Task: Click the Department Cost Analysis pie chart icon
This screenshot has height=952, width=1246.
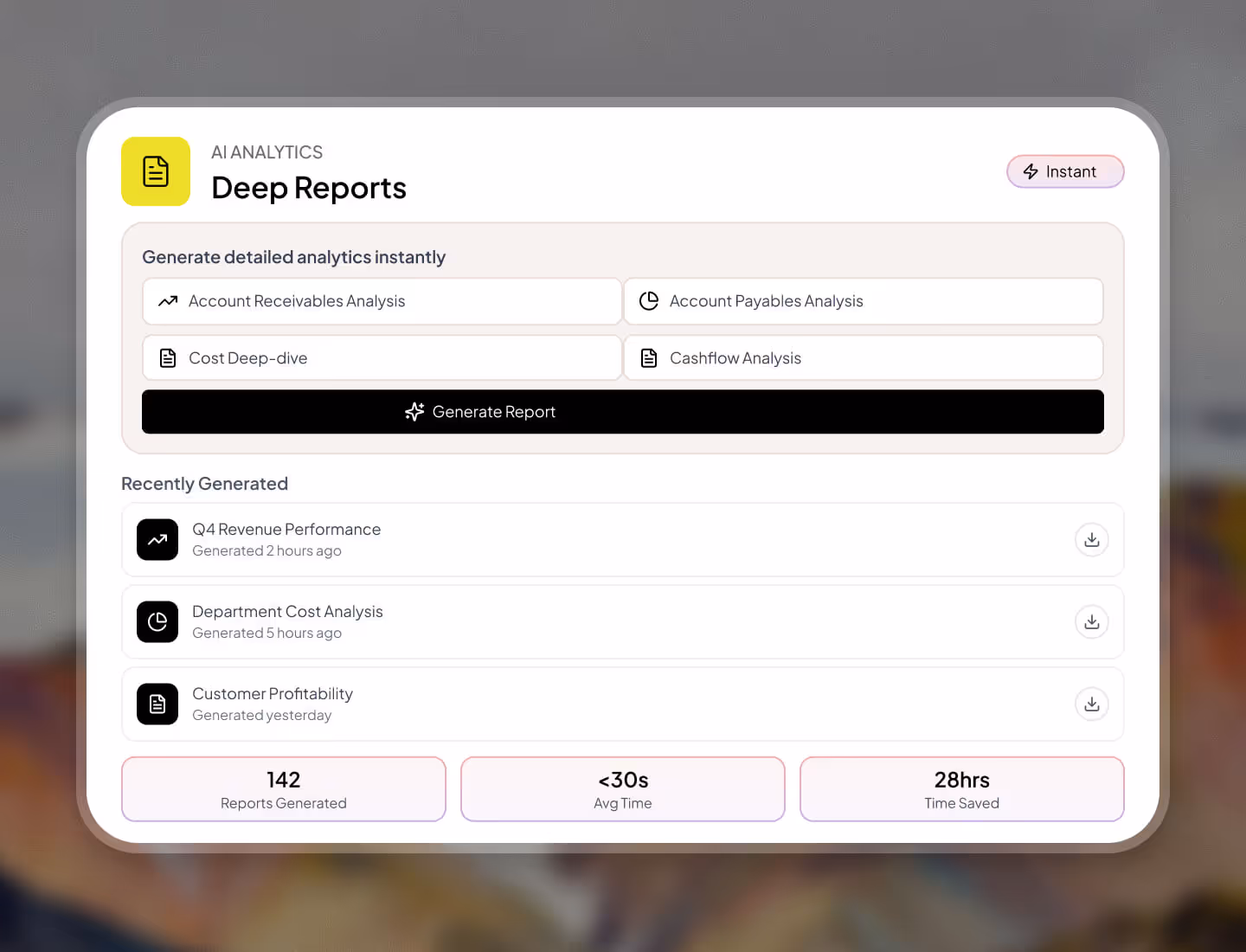Action: pos(157,621)
